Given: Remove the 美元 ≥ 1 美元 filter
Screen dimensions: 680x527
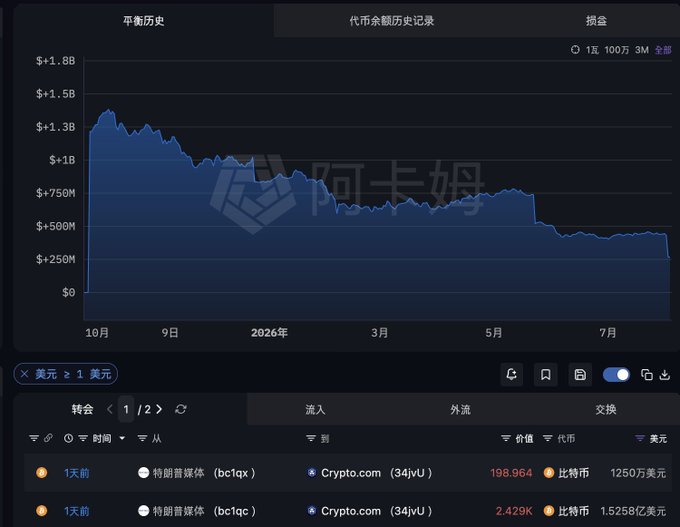Looking at the screenshot, I should tap(25, 374).
